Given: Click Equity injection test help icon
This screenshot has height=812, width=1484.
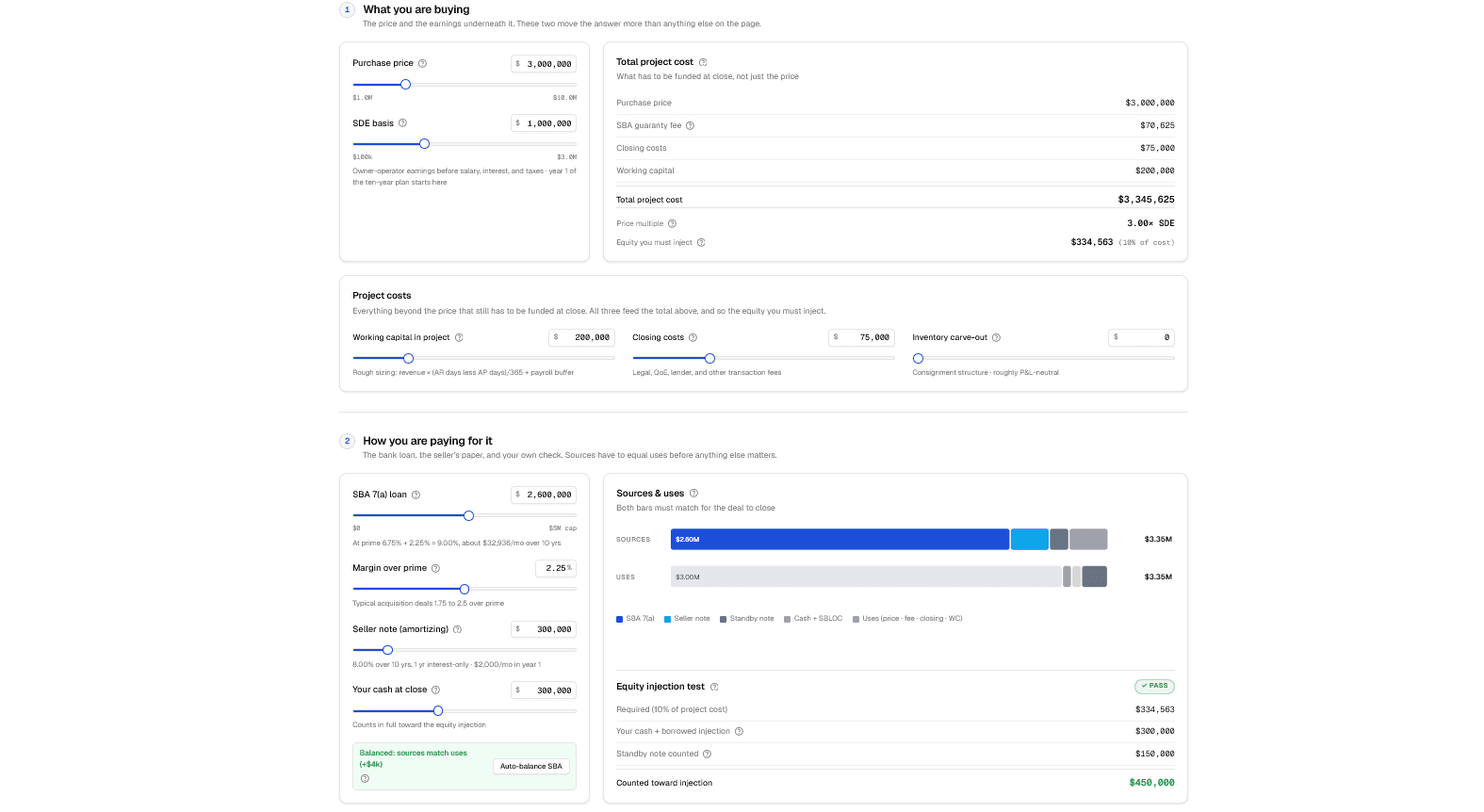Looking at the screenshot, I should tap(714, 687).
